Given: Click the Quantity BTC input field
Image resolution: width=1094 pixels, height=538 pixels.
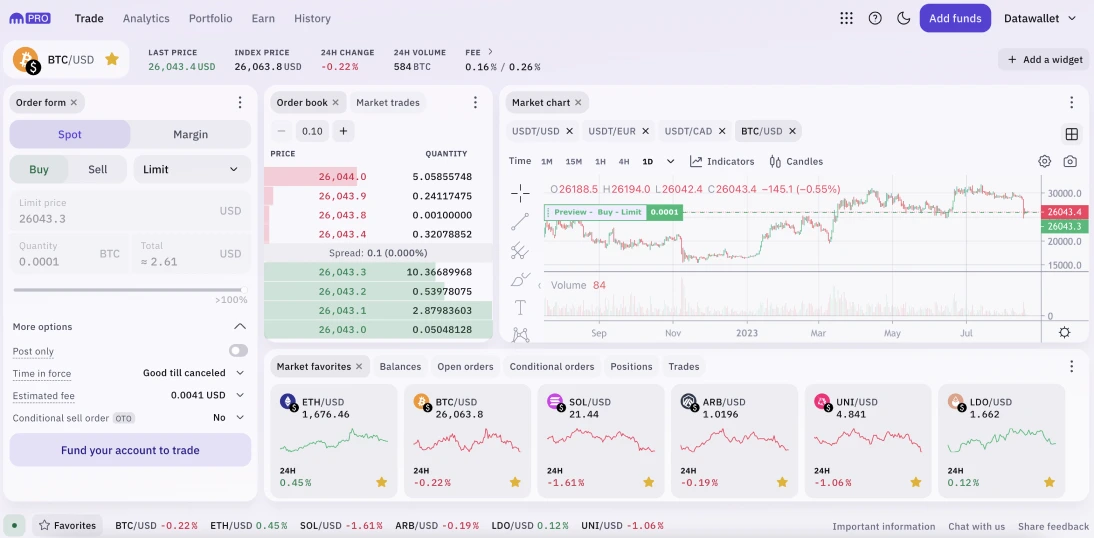Looking at the screenshot, I should tap(70, 254).
